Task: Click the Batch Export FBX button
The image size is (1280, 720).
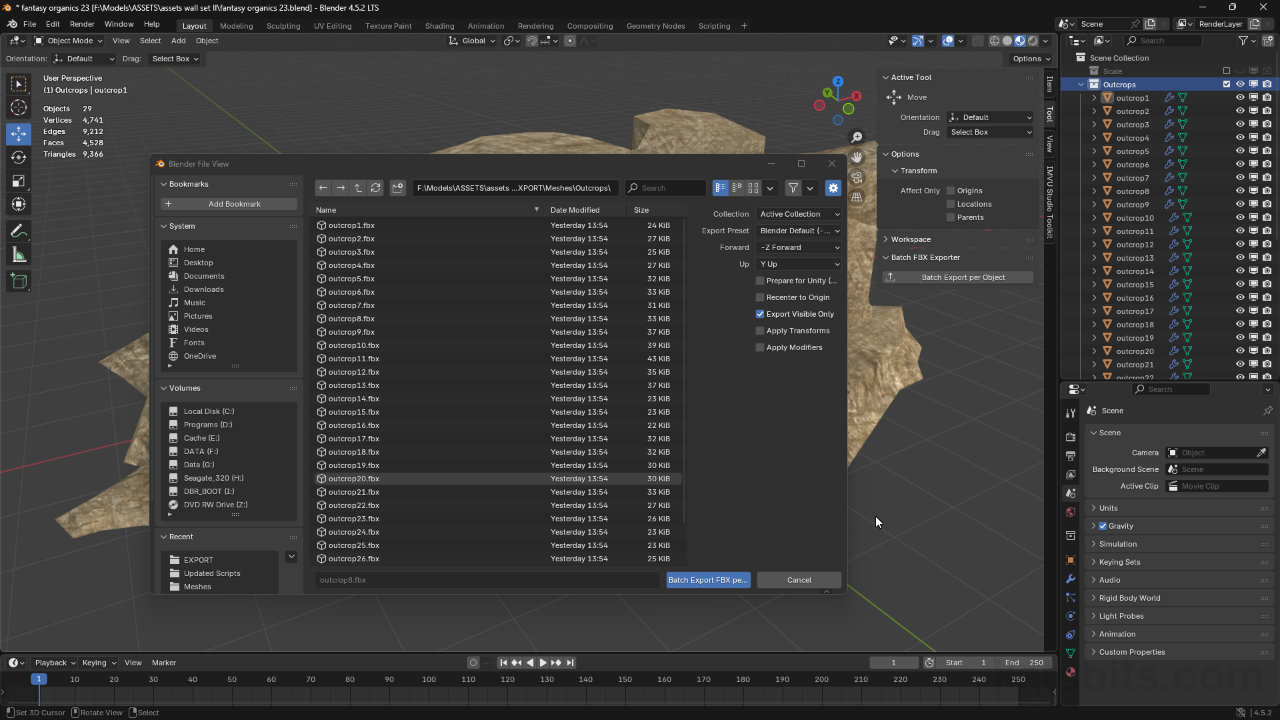Action: pos(707,580)
